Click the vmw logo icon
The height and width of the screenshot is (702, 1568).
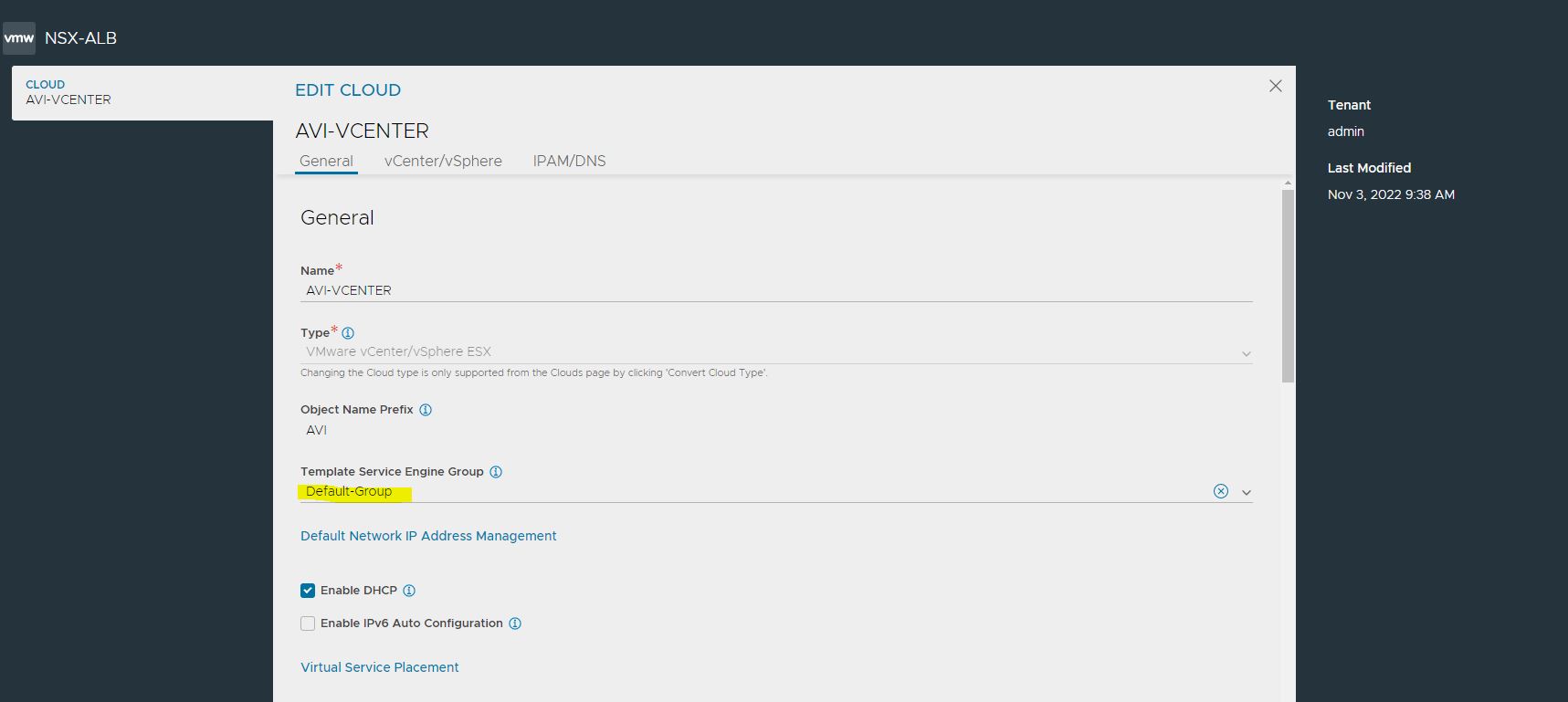[19, 38]
